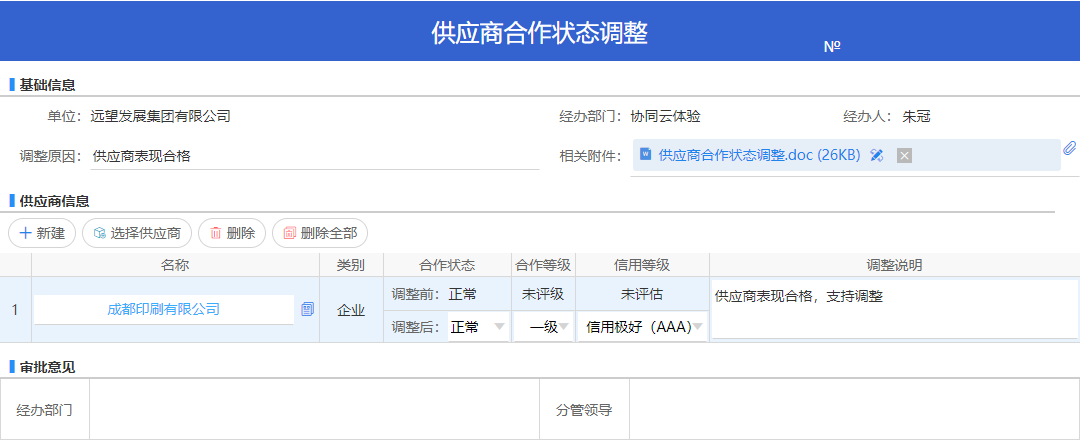Click the 供应商信息 section heading
Image resolution: width=1080 pixels, height=442 pixels.
click(x=54, y=201)
